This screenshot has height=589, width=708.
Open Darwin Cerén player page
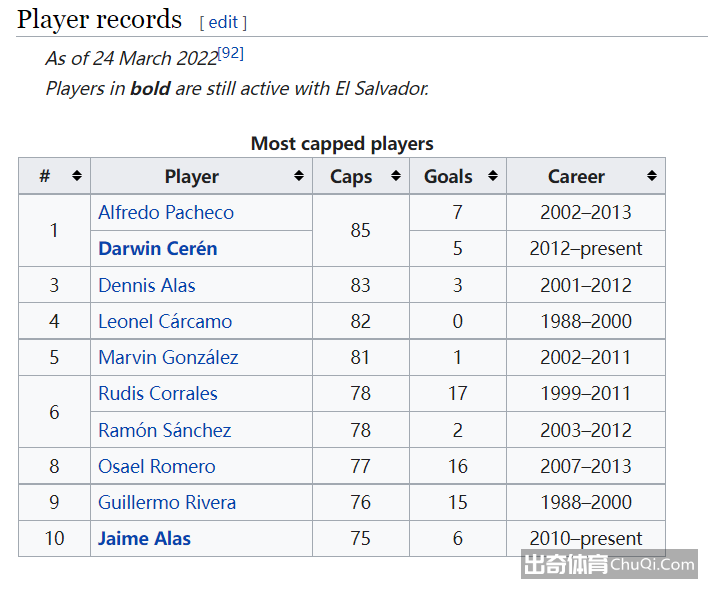pos(158,248)
